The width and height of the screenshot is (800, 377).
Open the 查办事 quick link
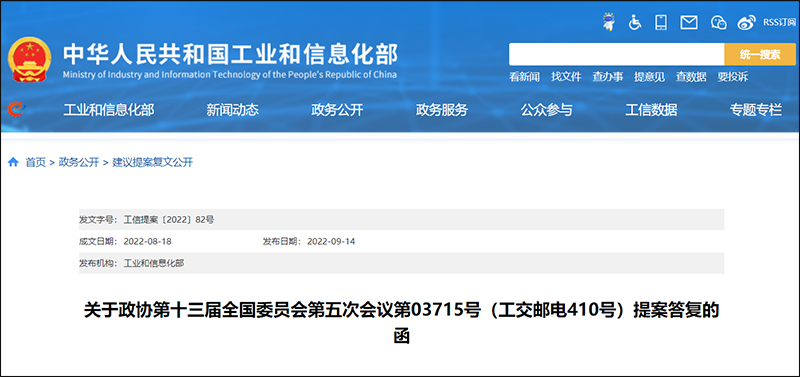(x=608, y=77)
